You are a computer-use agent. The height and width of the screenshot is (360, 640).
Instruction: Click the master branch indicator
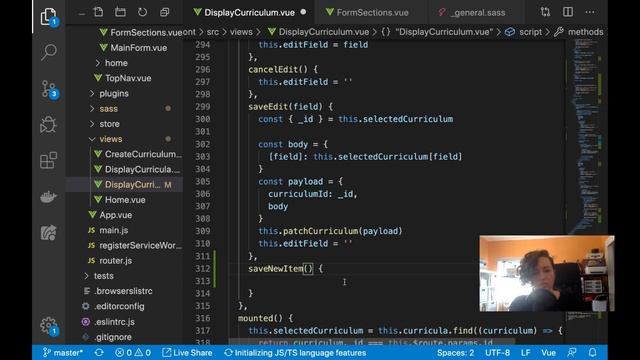63,353
